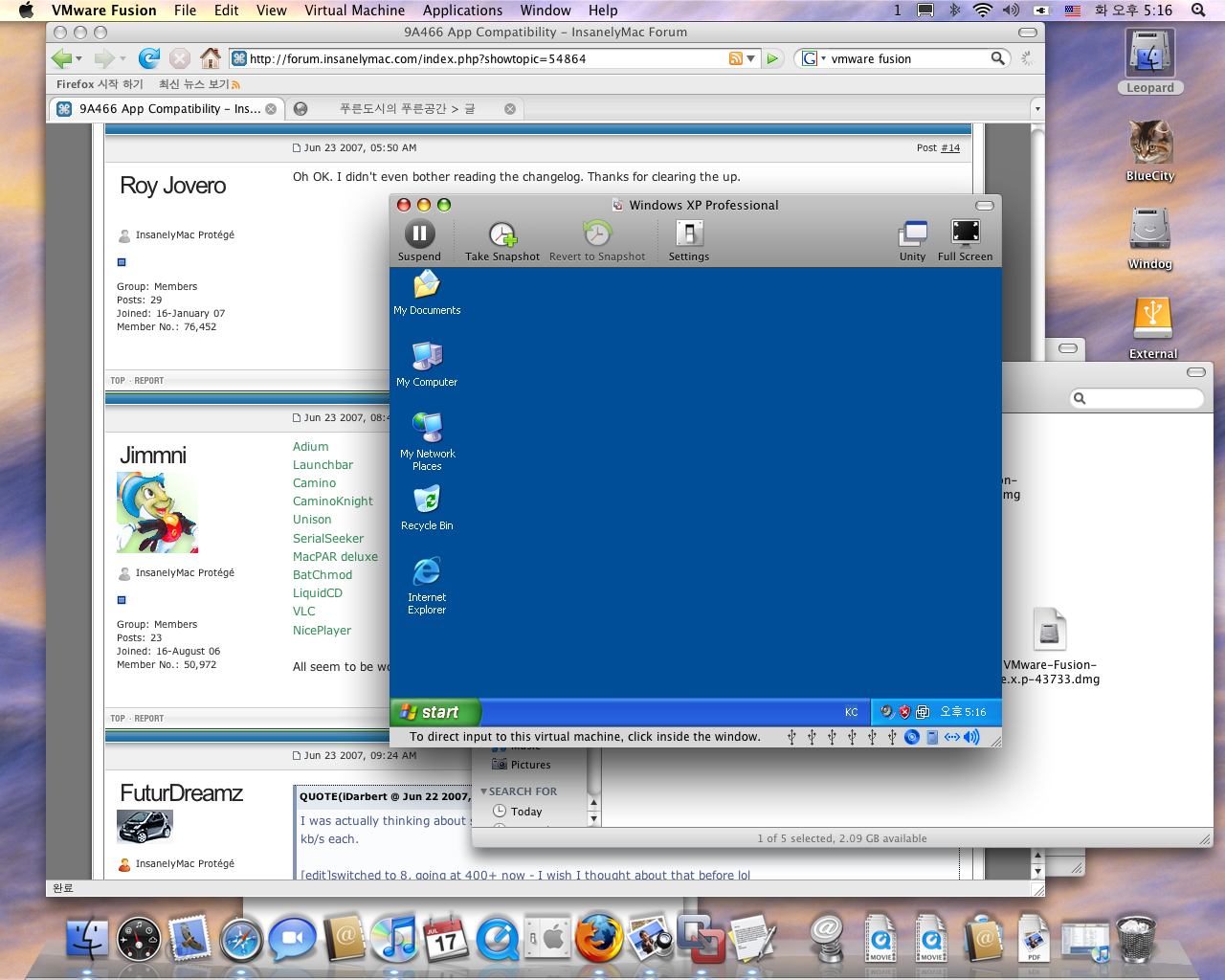Screen dimensions: 1225x980
Task: Click the network adapter status icon
Action: click(952, 737)
